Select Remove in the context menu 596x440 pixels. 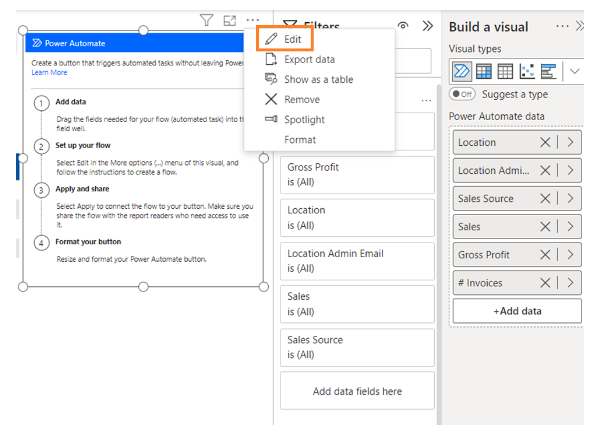point(319,100)
